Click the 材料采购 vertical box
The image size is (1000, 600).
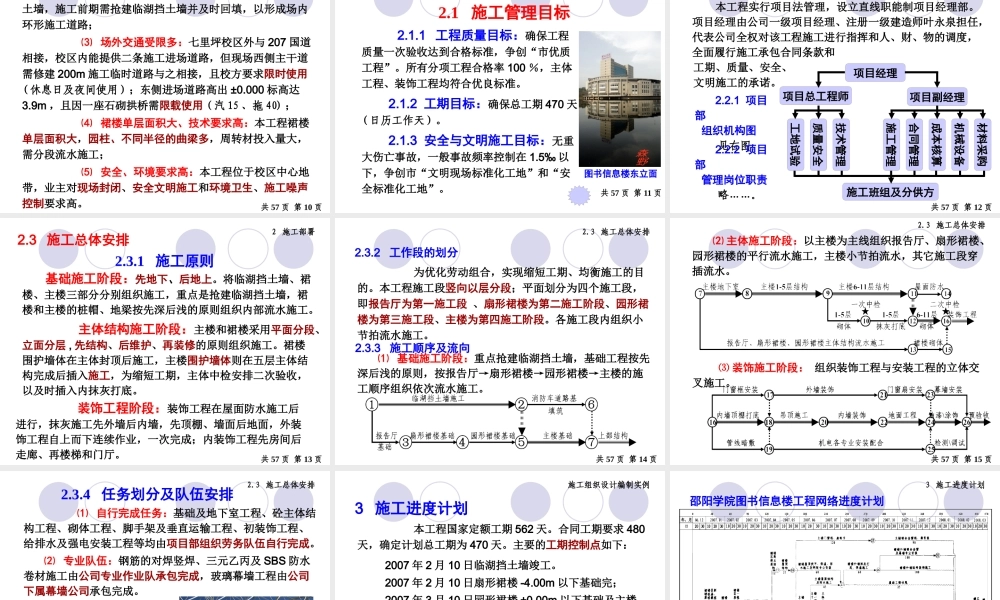click(982, 144)
